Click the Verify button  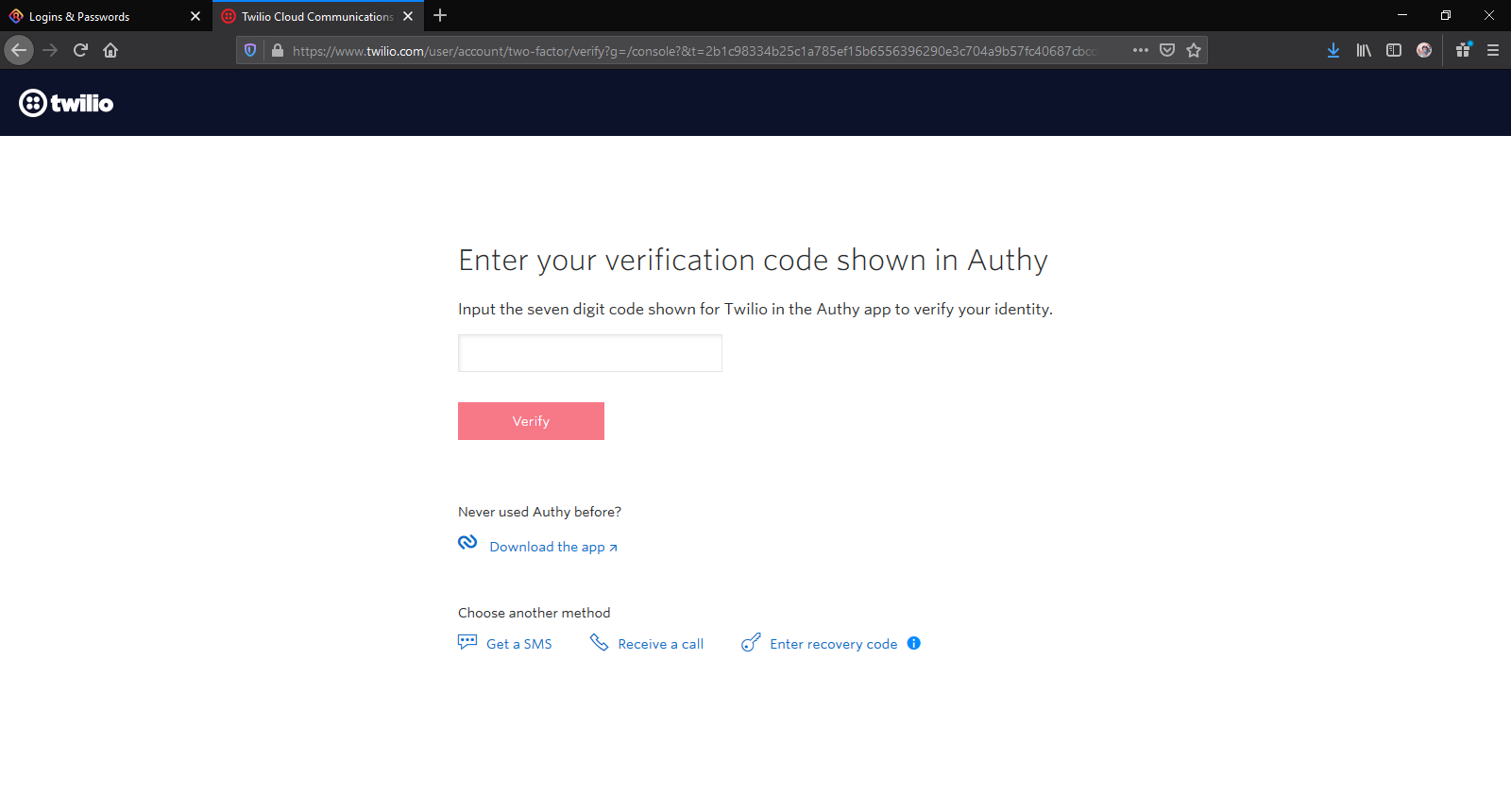[531, 421]
